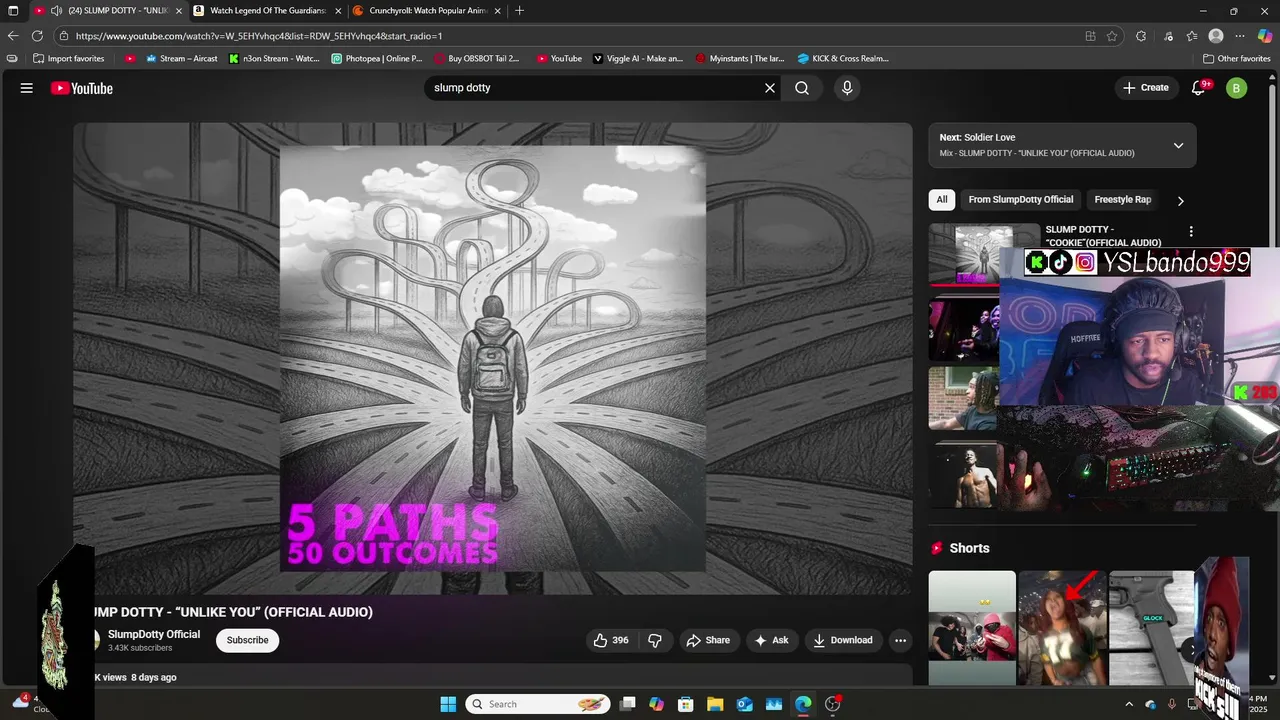This screenshot has width=1280, height=720.
Task: Open browser extensions puzzle icon
Action: 1141,36
